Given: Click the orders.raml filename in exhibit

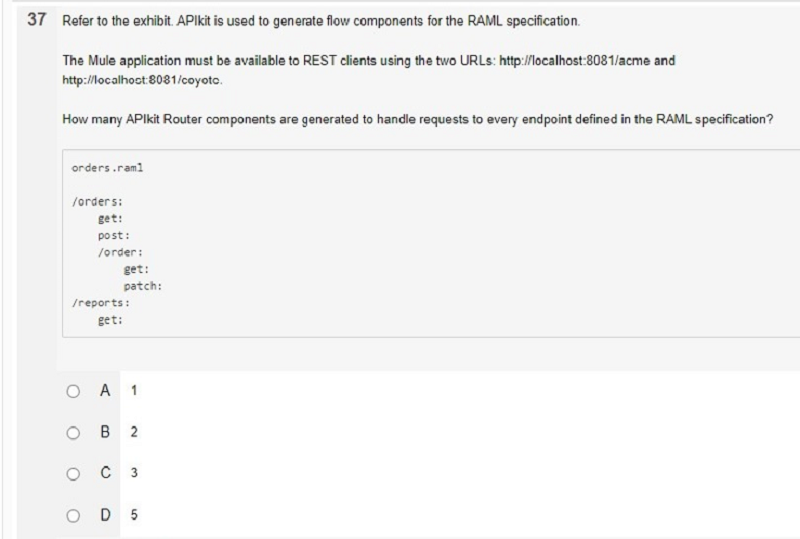Looking at the screenshot, I should [107, 168].
